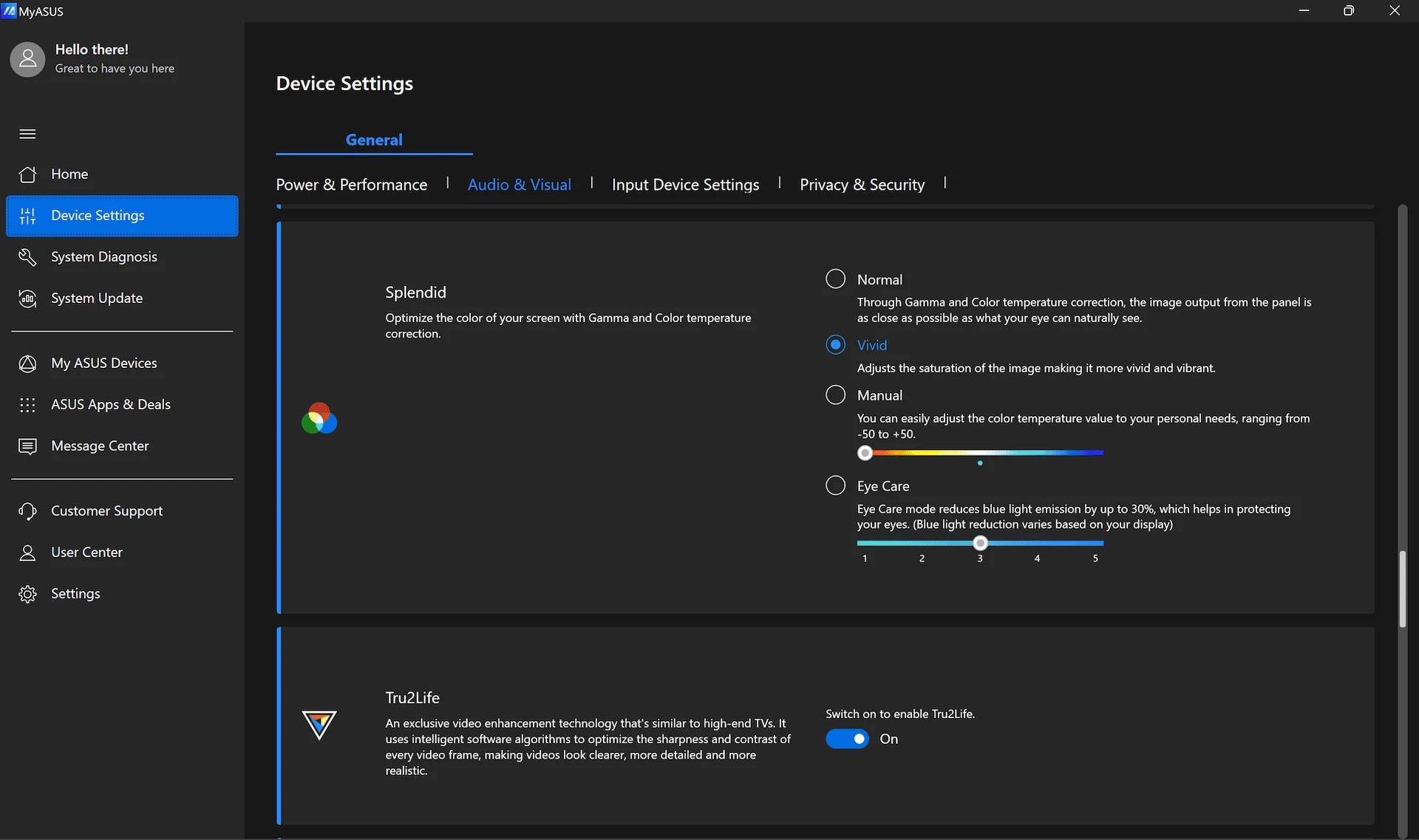Click My ASUS Devices icon

point(27,363)
